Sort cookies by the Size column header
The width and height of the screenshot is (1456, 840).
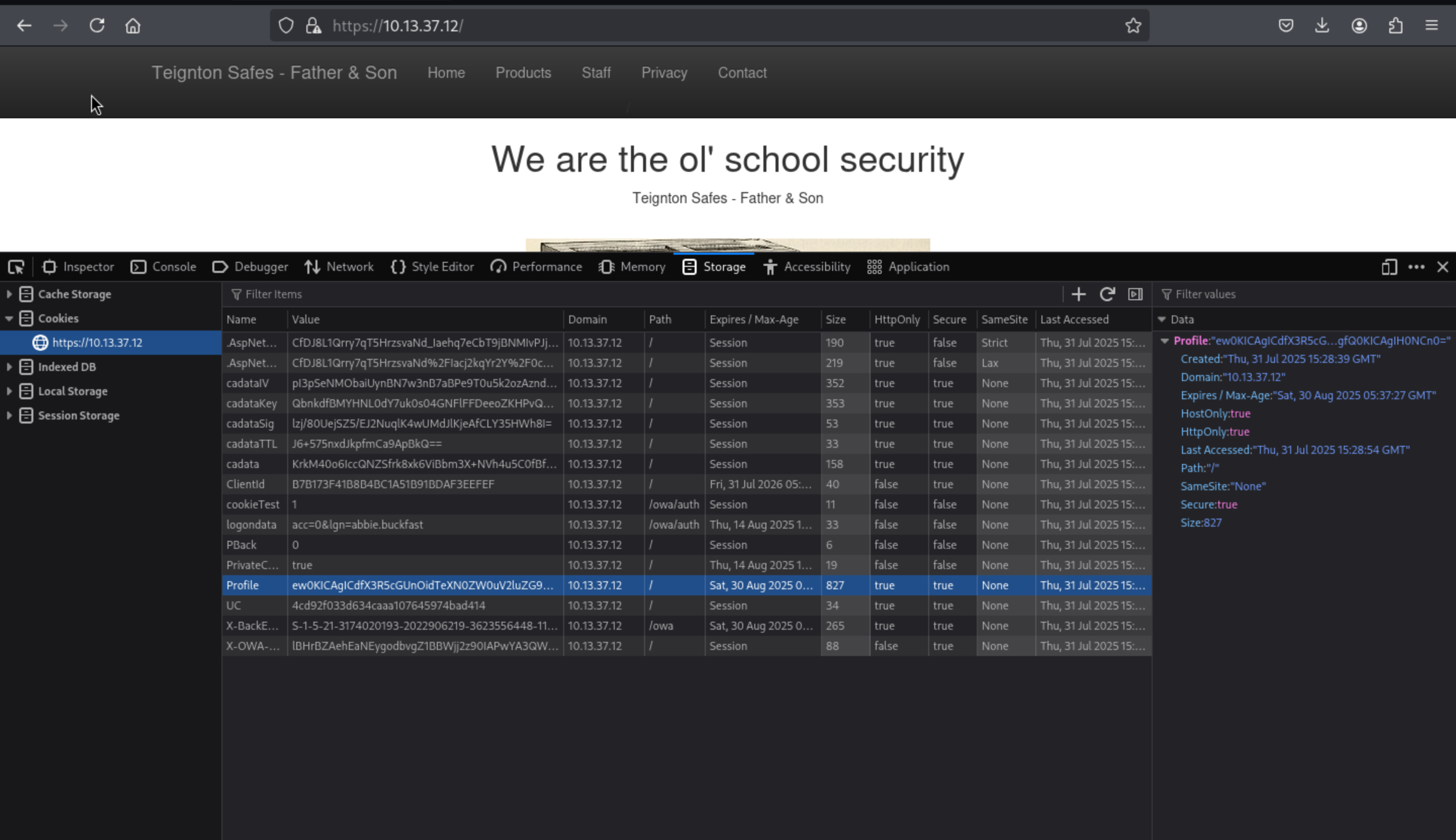(845, 319)
